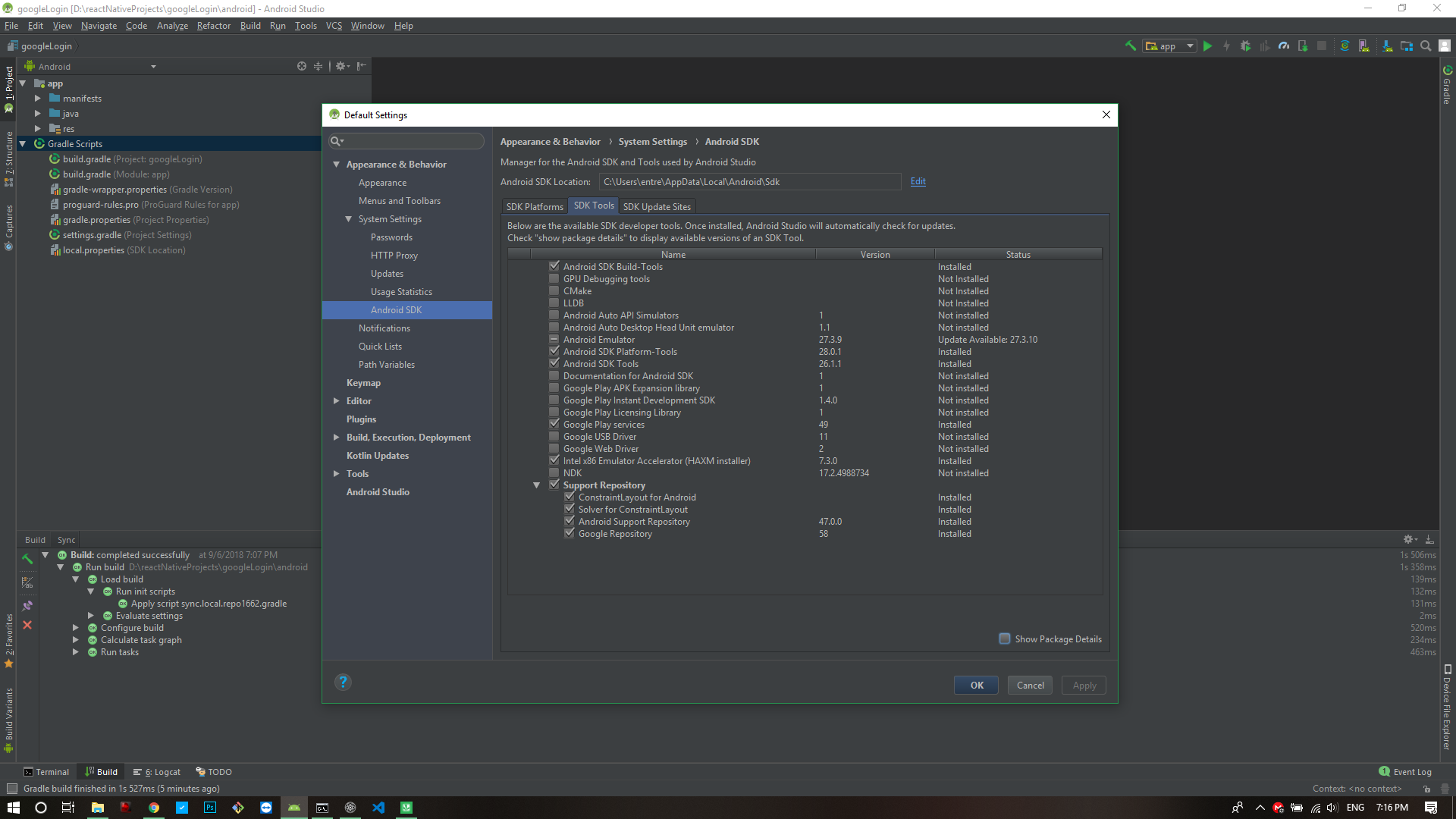This screenshot has height=819, width=1456.
Task: Click Cancel in Default Settings dialog
Action: (1030, 685)
